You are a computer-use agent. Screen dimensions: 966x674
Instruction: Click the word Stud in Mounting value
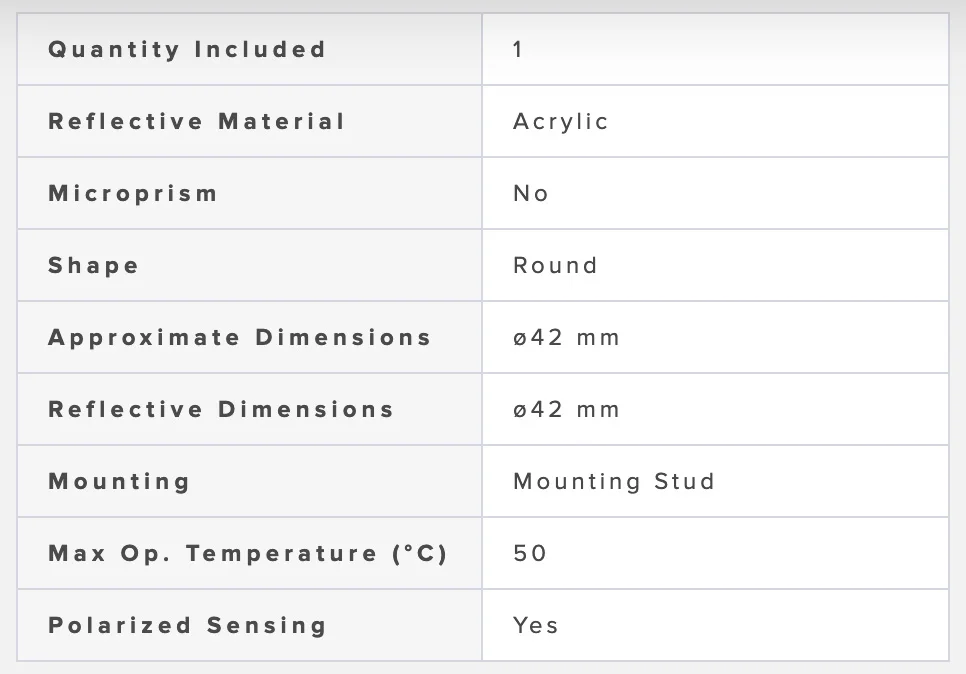[685, 482]
